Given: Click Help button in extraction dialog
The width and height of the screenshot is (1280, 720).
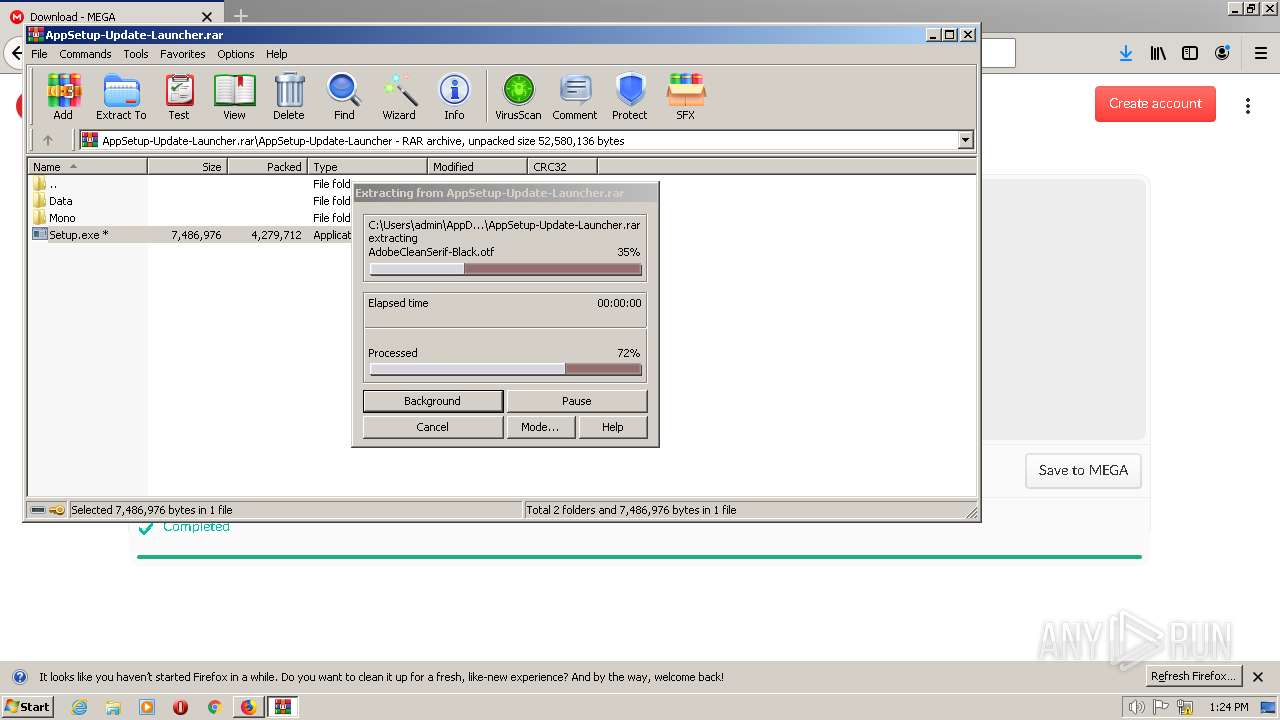Looking at the screenshot, I should [613, 427].
